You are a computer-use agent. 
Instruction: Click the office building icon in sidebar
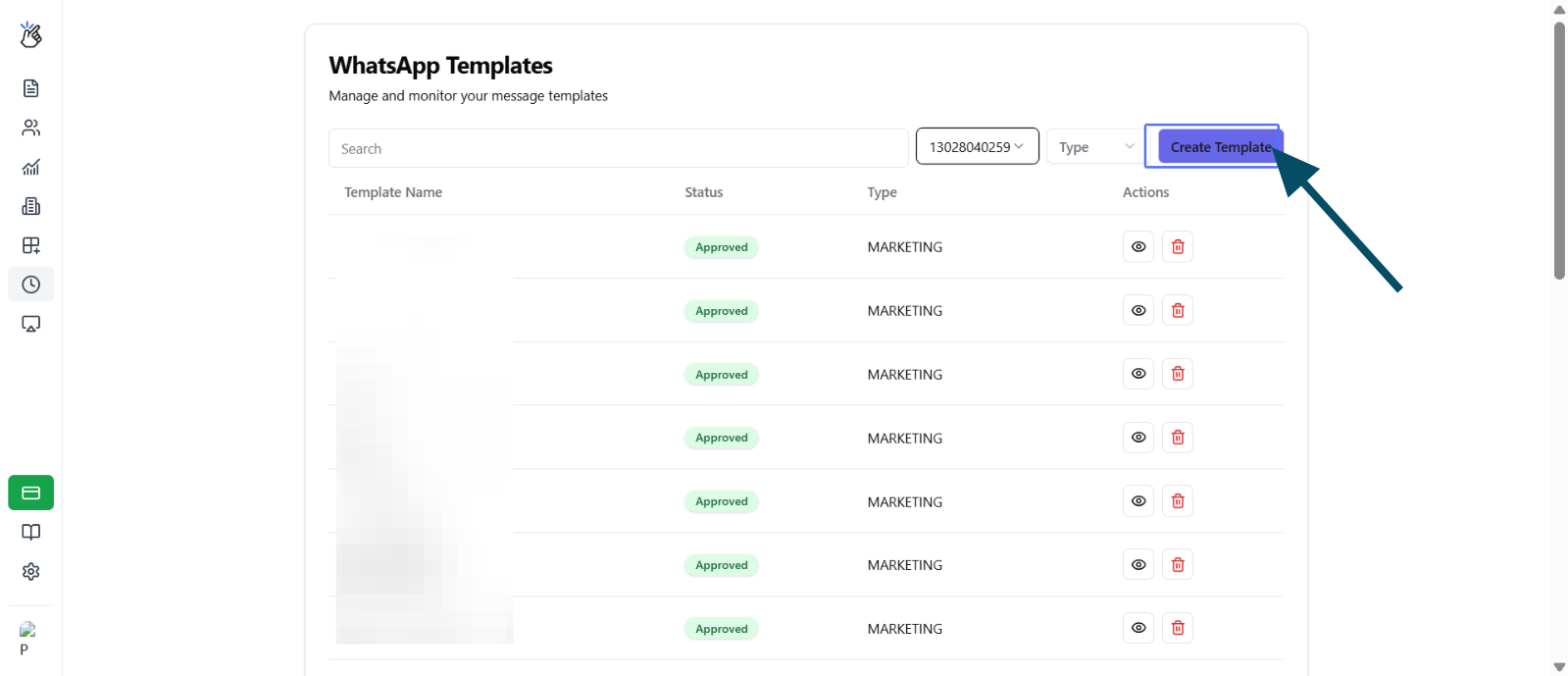[30, 206]
